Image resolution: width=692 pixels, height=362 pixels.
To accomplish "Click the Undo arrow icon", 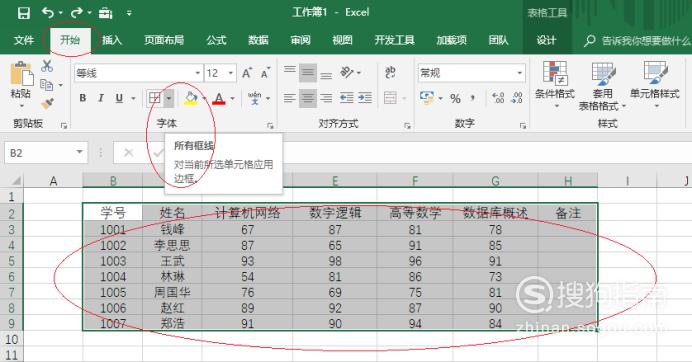I will [x=48, y=13].
